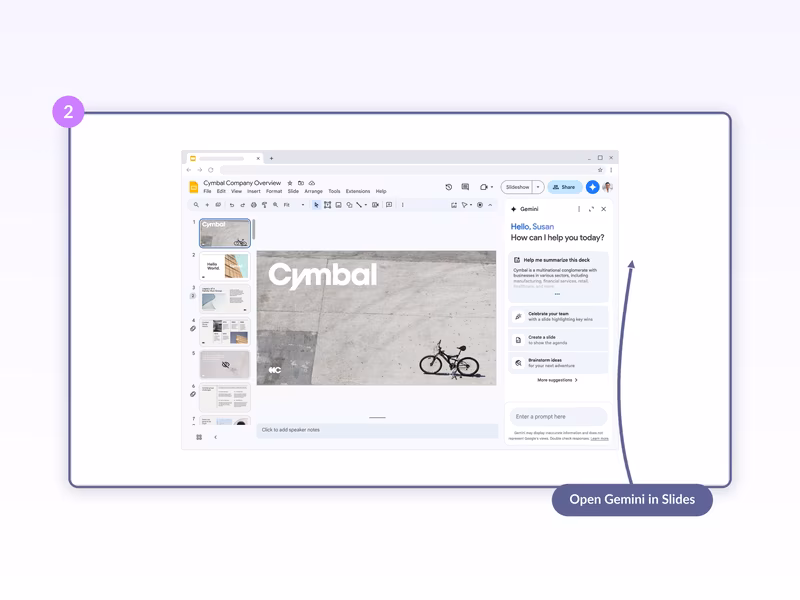Collapse the filmstrip with left chevron
Screen dimensions: 800x600
pyautogui.click(x=215, y=437)
